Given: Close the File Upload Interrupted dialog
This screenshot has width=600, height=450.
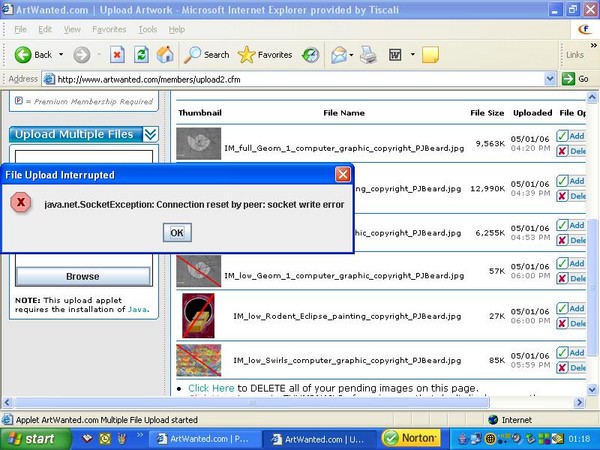Looking at the screenshot, I should click(x=342, y=174).
